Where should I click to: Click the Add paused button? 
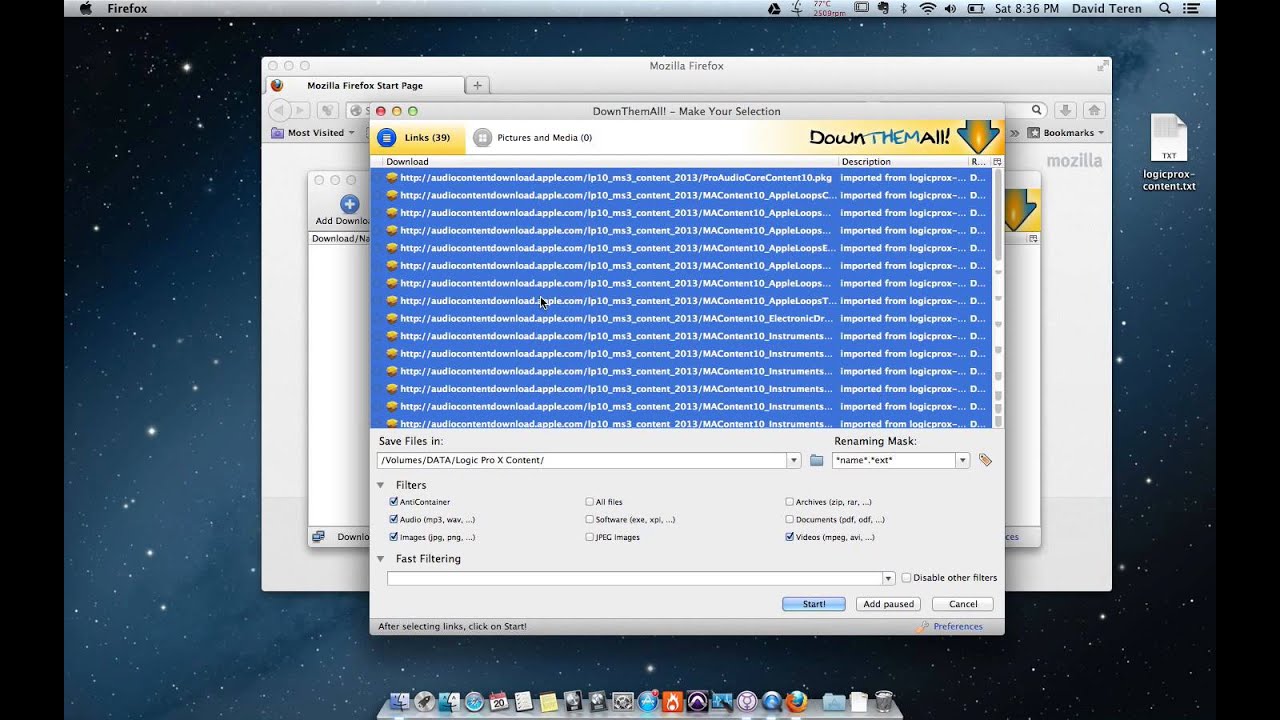(x=888, y=604)
